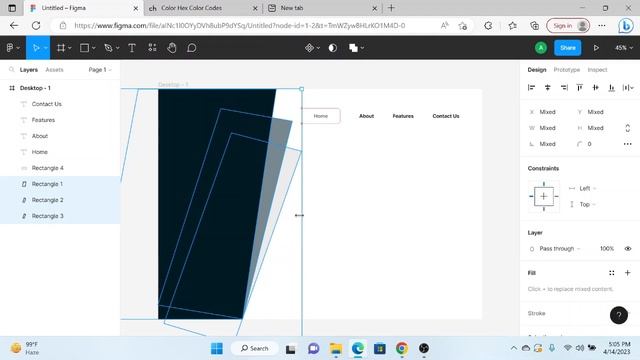This screenshot has height=360, width=640.
Task: Switch to the Design tab
Action: pyautogui.click(x=537, y=70)
